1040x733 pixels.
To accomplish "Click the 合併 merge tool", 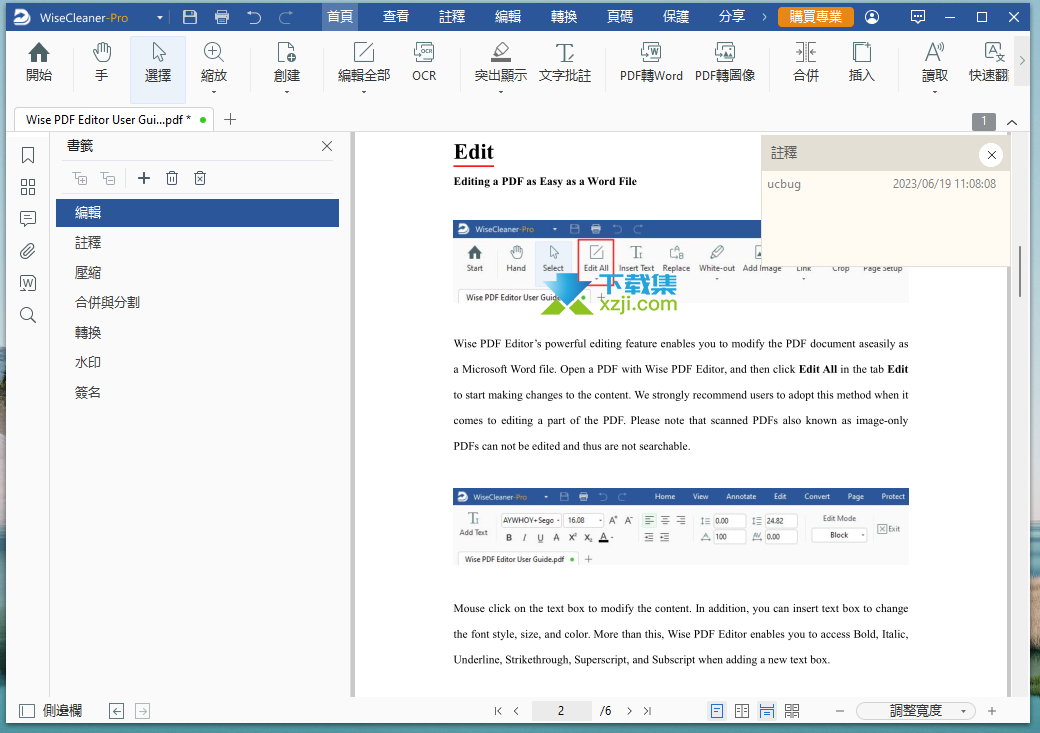I will point(806,62).
